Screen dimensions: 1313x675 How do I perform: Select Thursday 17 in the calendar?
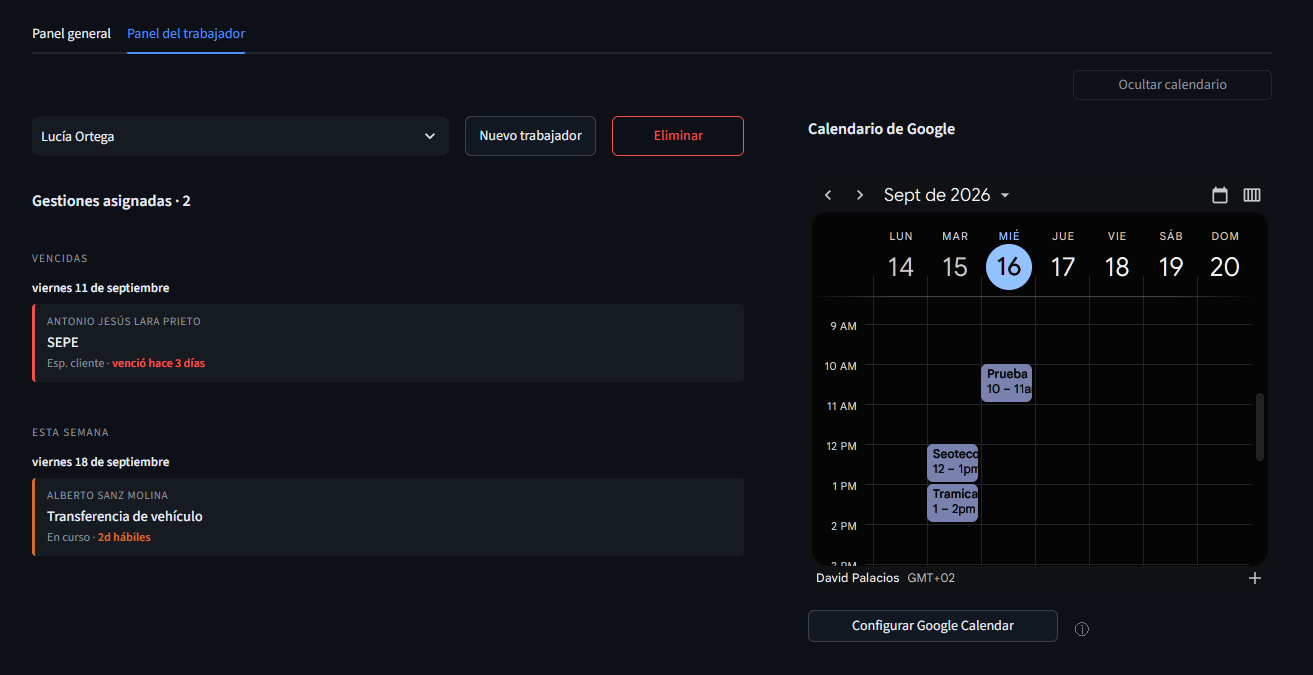coord(1063,267)
